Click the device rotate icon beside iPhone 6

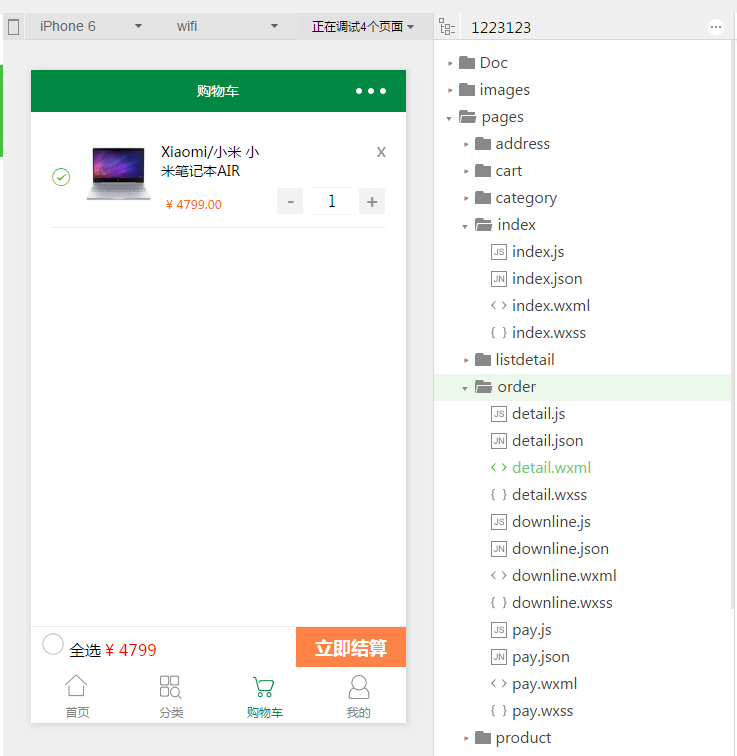[13, 27]
